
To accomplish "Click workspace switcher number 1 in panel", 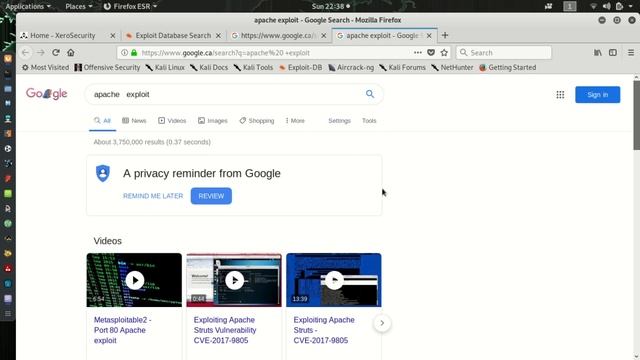I will (x=570, y=6).
